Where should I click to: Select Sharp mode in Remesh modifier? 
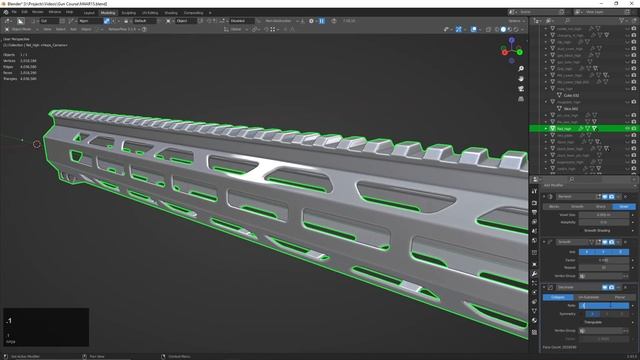600,207
